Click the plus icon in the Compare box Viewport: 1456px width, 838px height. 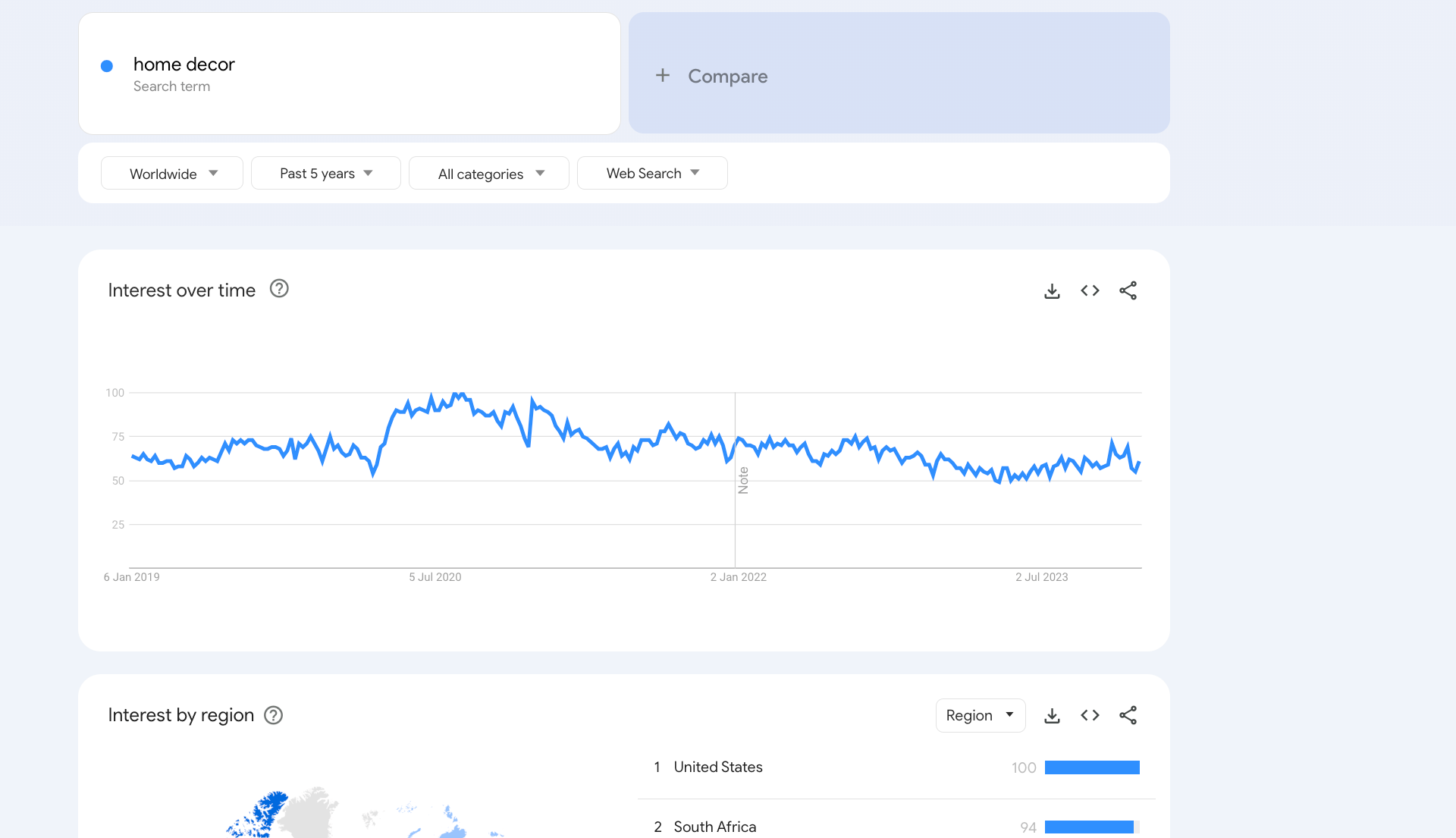[x=662, y=76]
